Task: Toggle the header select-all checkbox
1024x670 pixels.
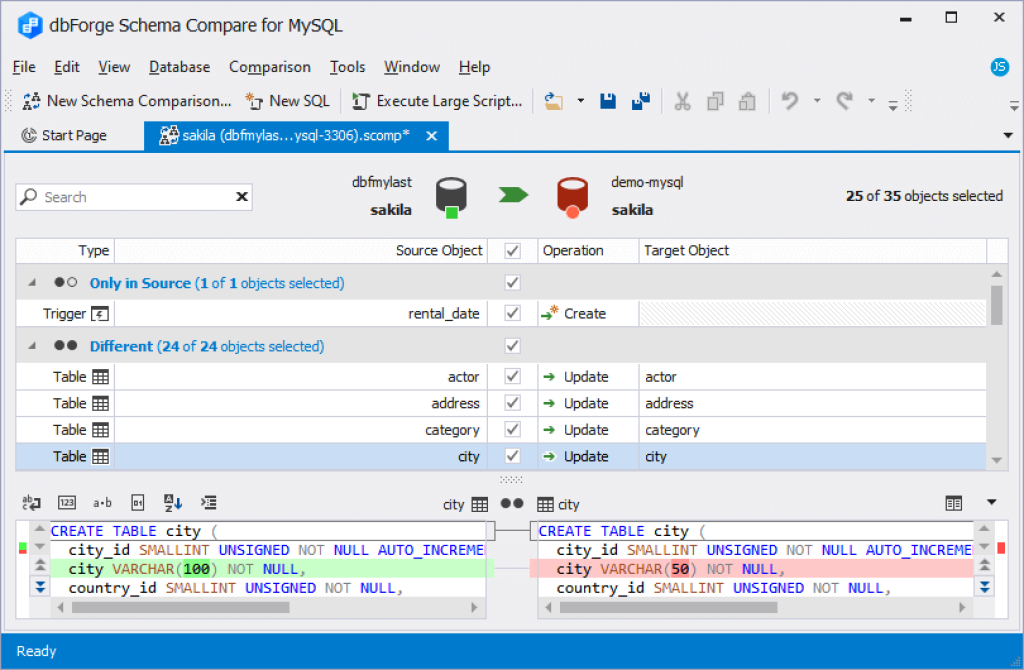Action: pos(513,251)
